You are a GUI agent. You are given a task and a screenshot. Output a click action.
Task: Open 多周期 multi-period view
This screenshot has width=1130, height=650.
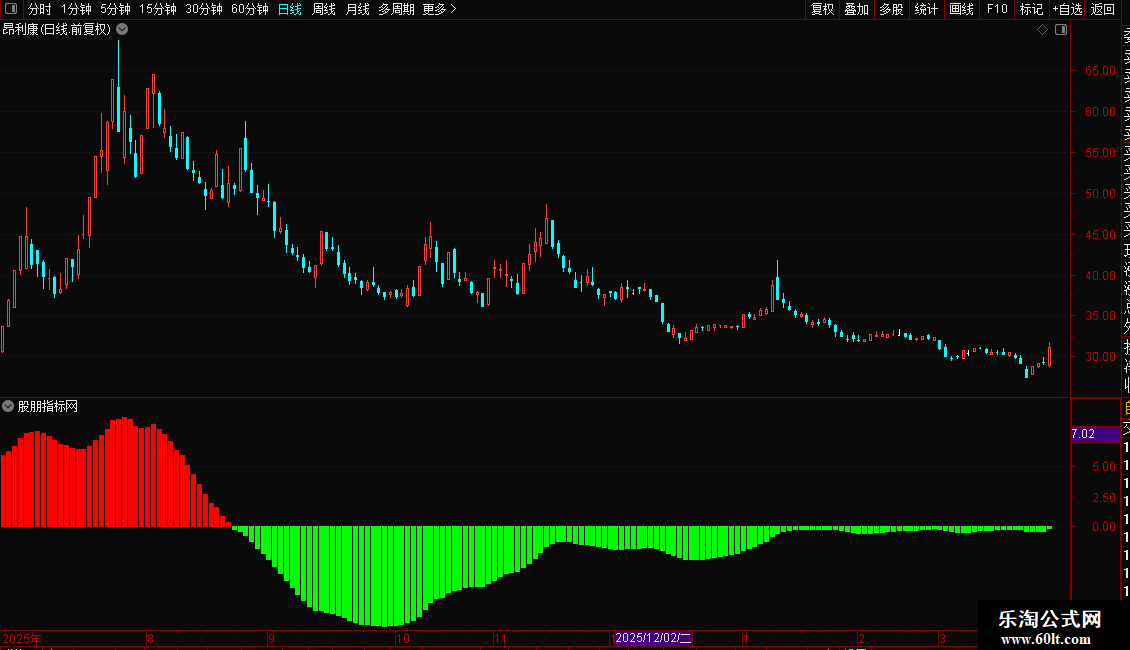click(x=396, y=9)
